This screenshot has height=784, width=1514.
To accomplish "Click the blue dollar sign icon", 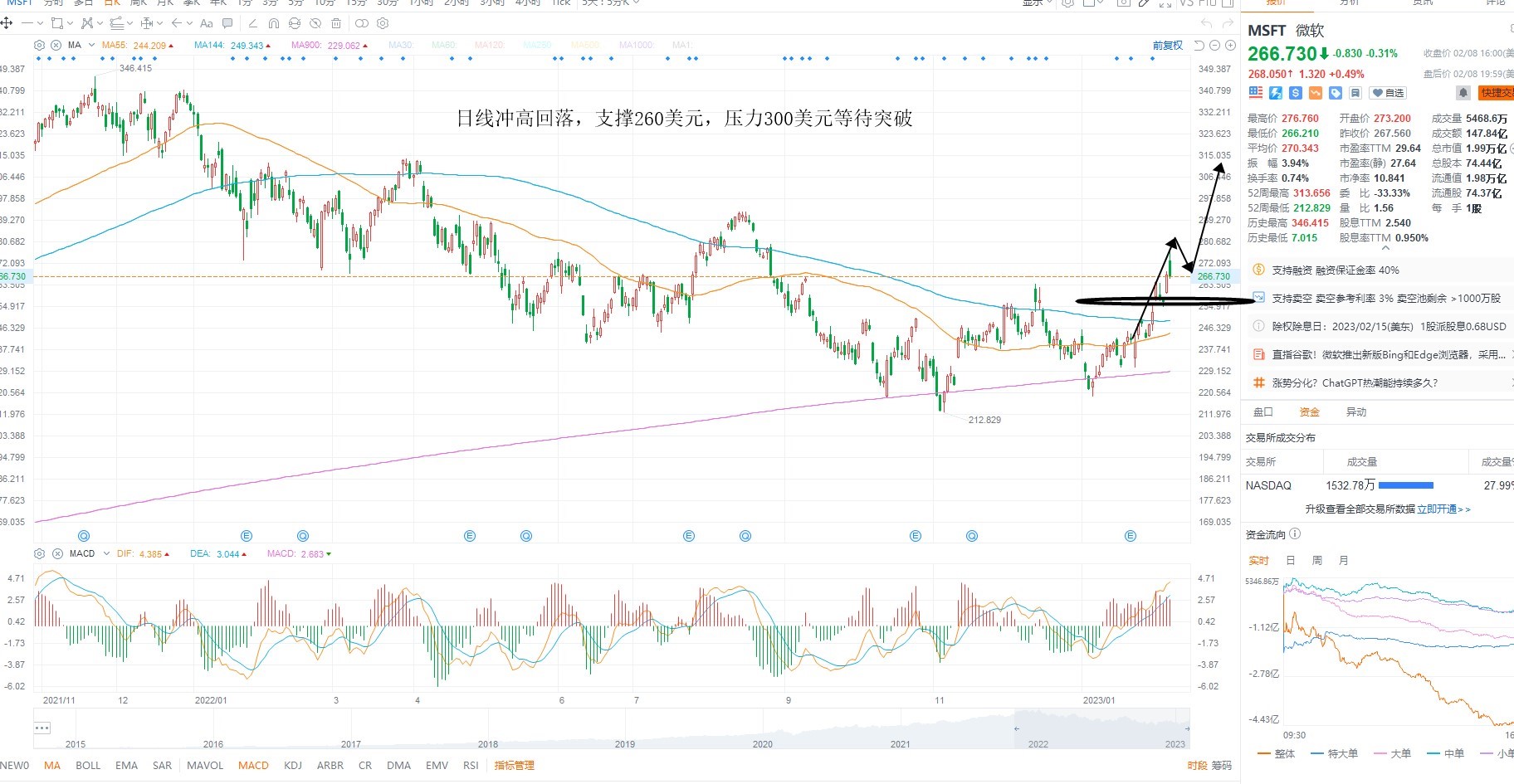I will (x=1295, y=93).
